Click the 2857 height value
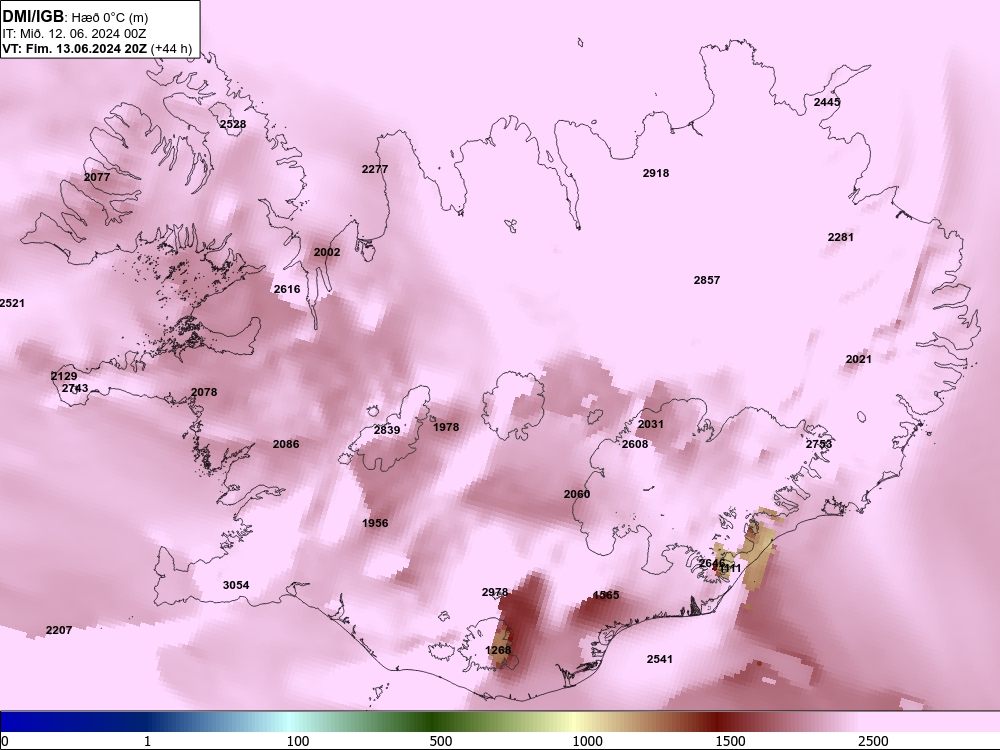This screenshot has width=1000, height=750. 707,280
